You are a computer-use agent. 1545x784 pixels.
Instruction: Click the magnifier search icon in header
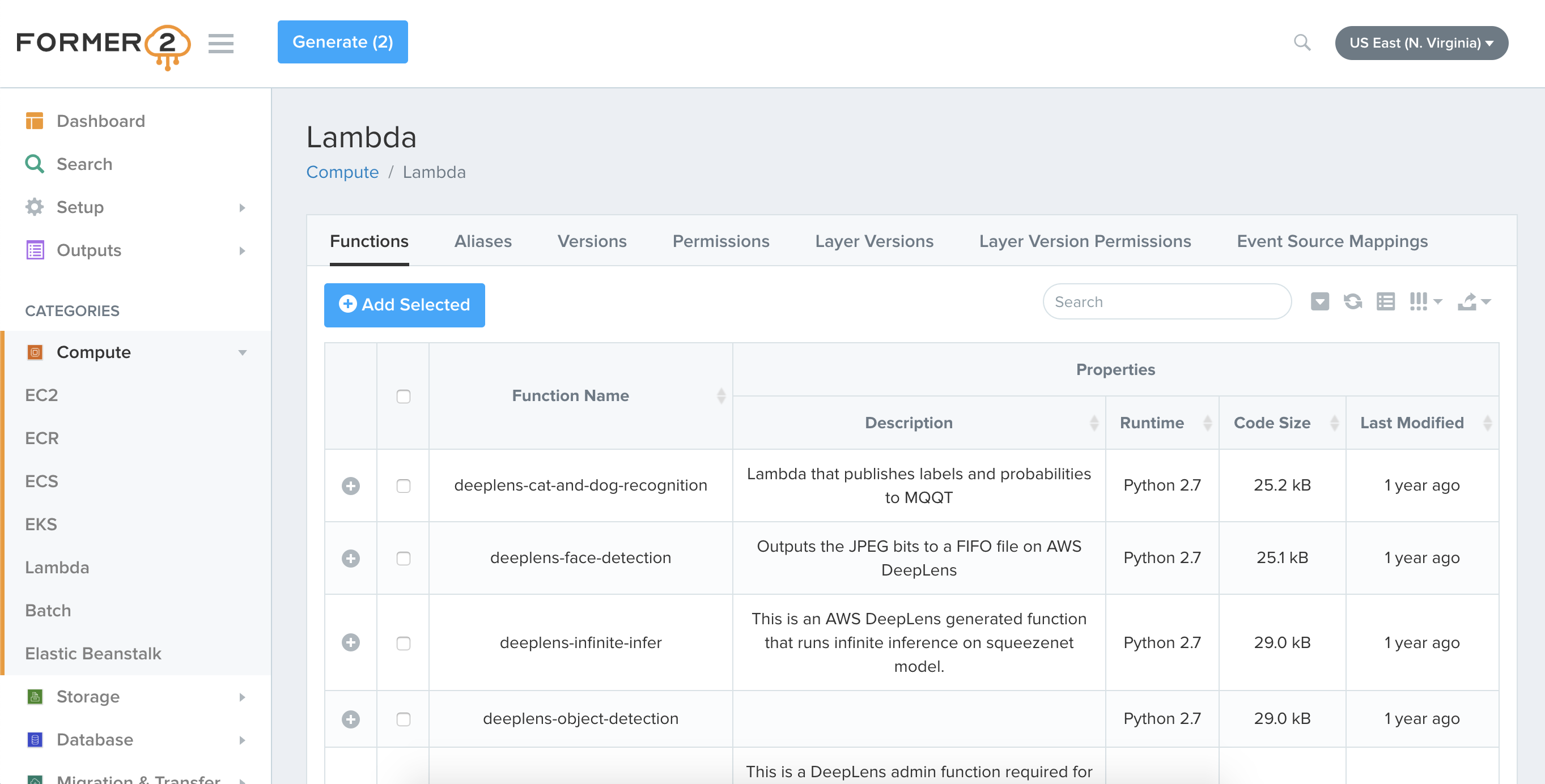click(1301, 42)
